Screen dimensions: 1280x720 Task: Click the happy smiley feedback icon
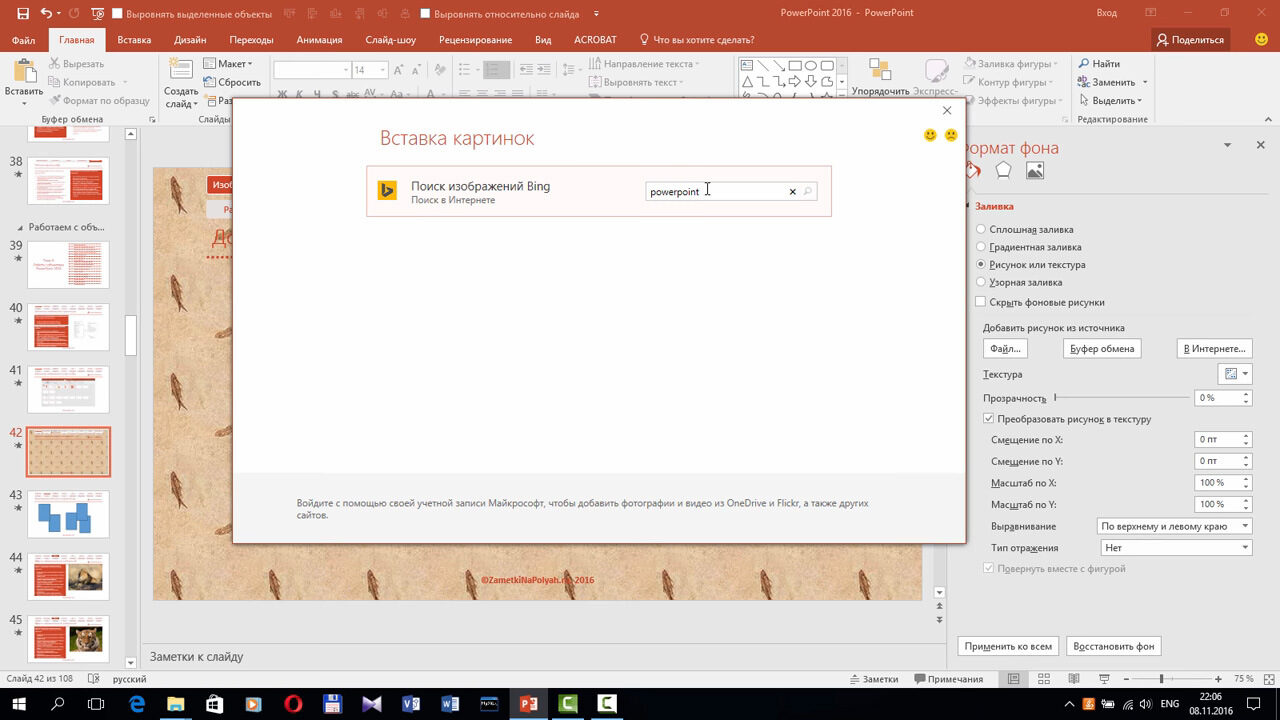point(930,135)
